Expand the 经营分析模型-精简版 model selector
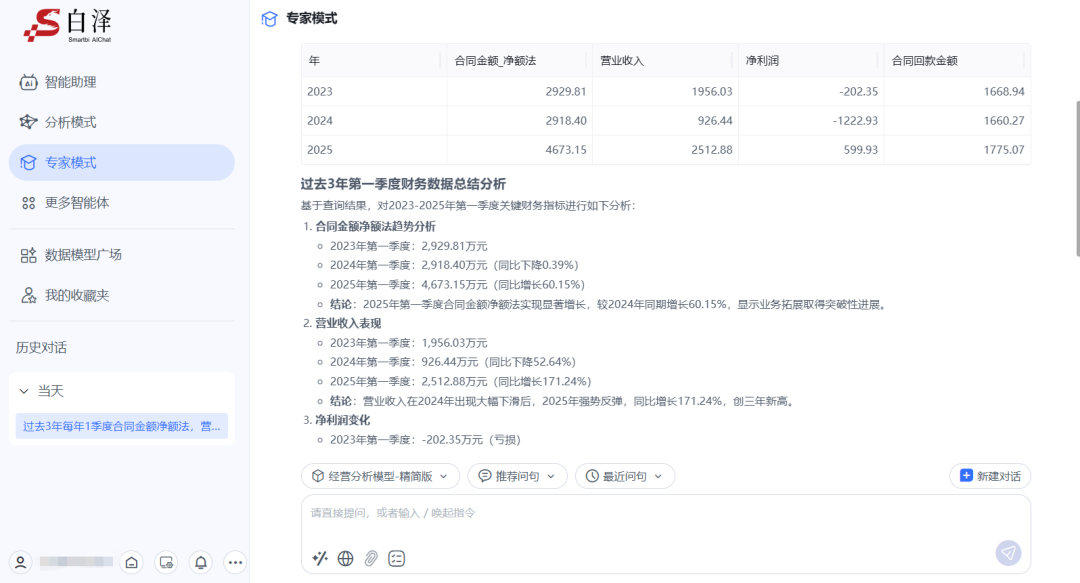 [380, 476]
